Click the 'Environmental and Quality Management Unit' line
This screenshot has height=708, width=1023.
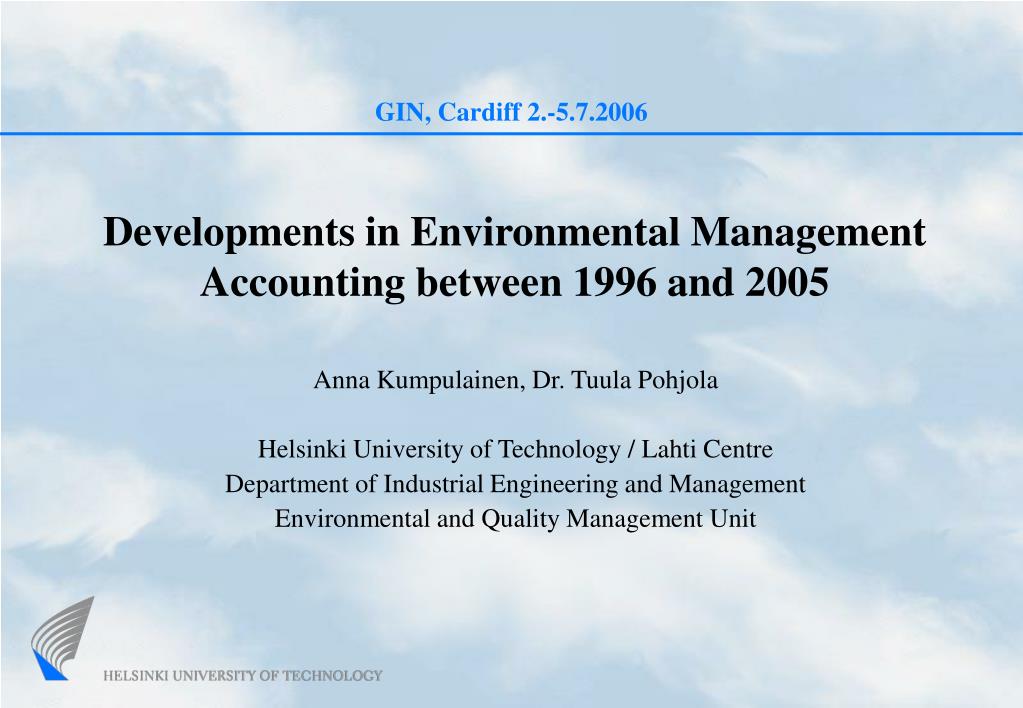pos(515,519)
